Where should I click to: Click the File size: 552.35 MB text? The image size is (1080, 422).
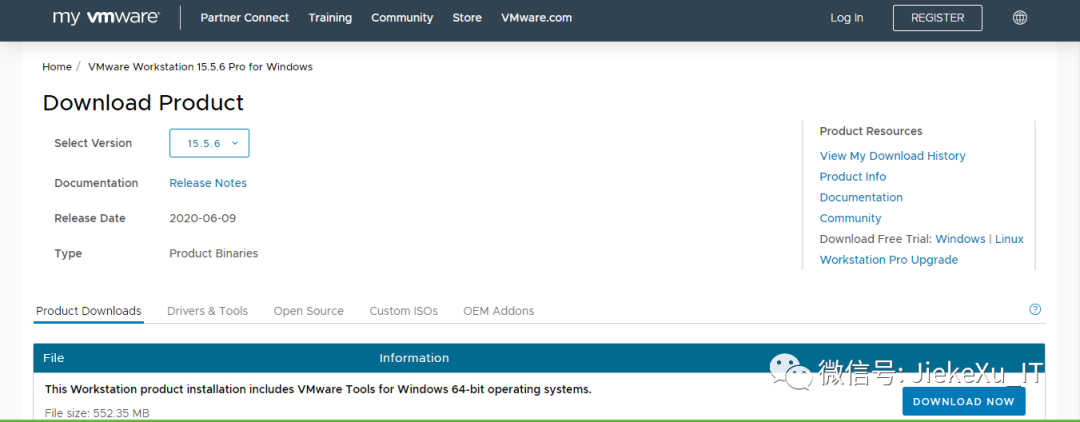click(x=97, y=413)
